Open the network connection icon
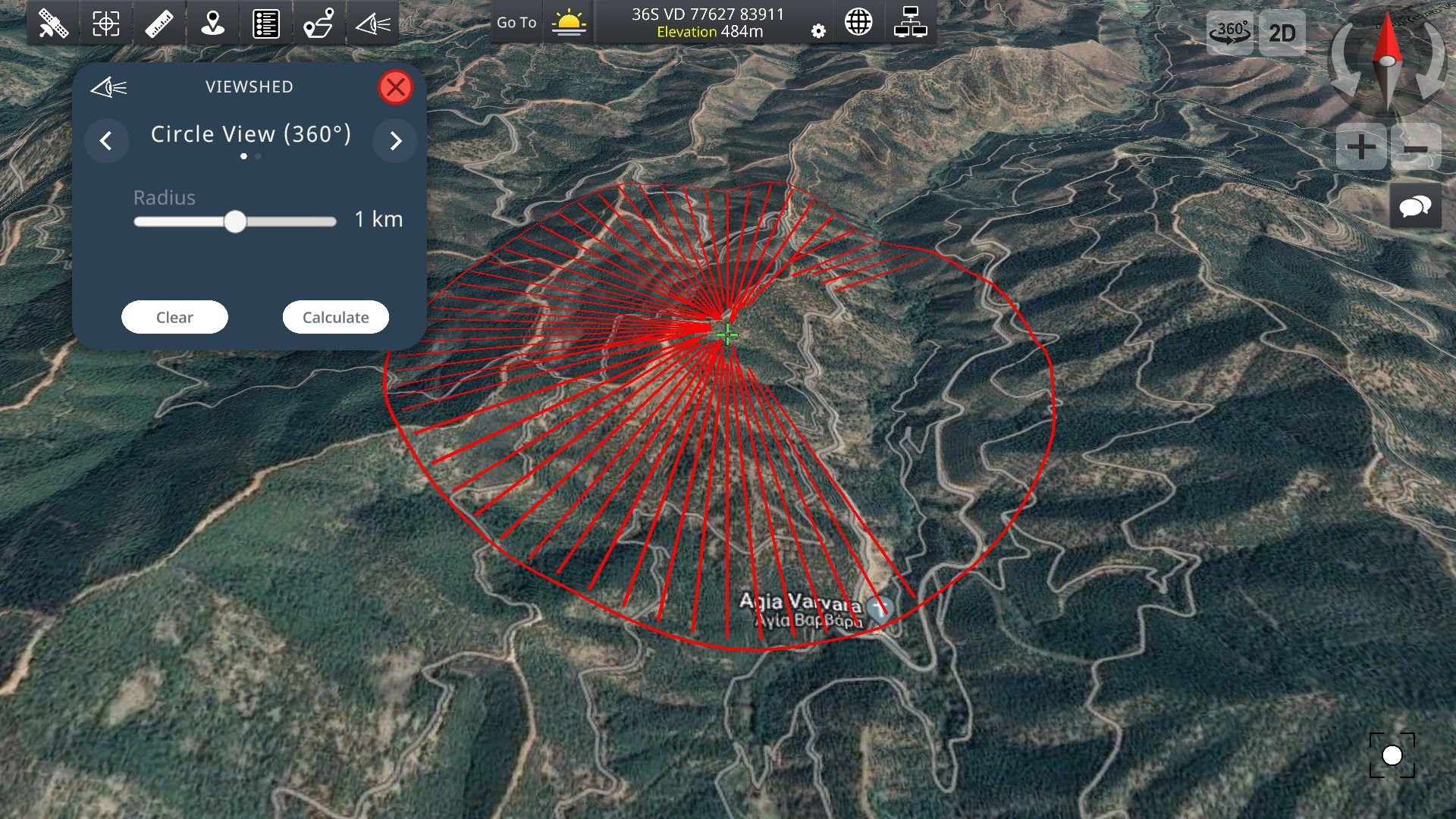Viewport: 1456px width, 819px height. (910, 22)
